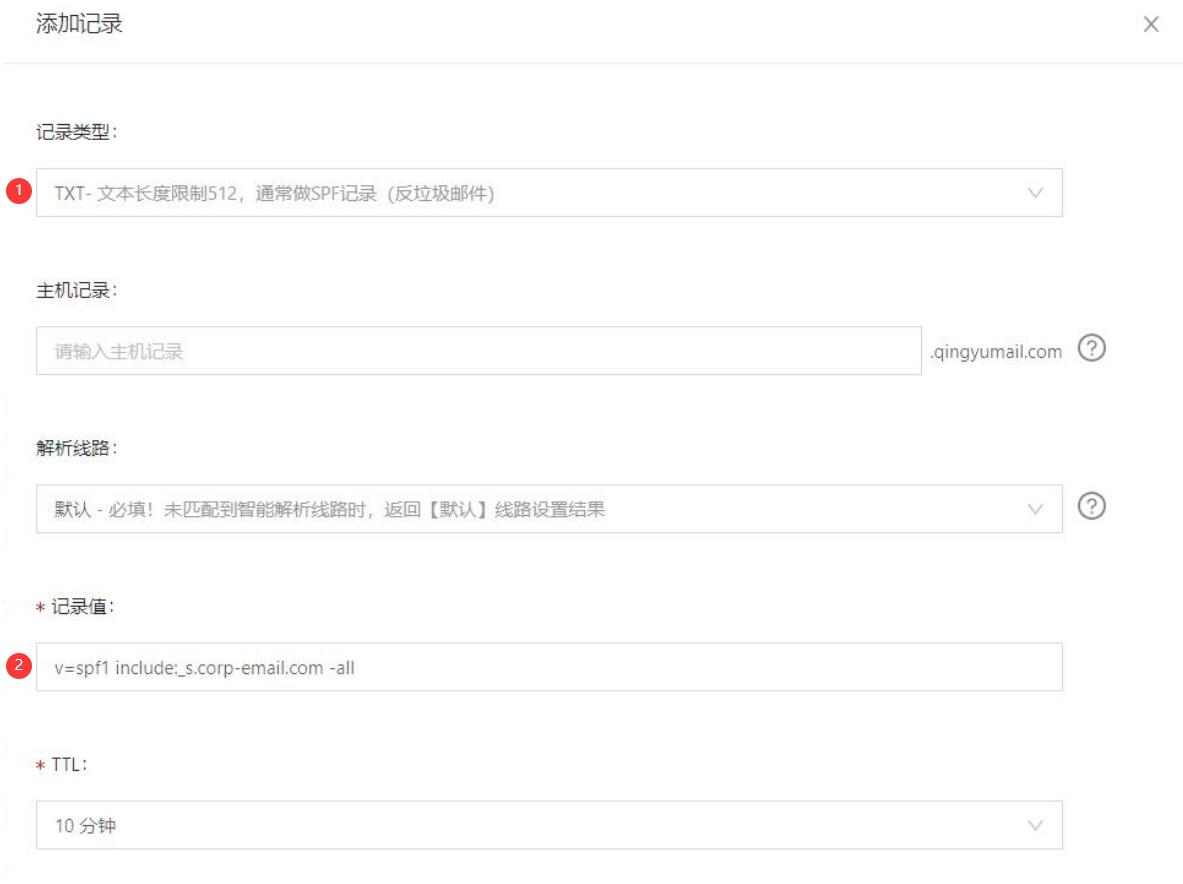
Task: Close the 添加记录 dialog
Action: 1151,25
